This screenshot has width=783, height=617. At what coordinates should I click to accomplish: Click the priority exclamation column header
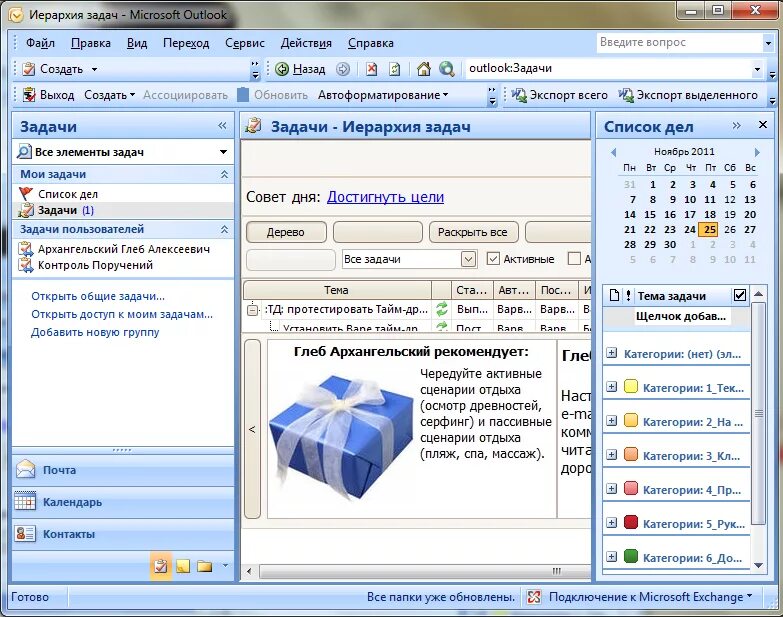click(x=628, y=296)
